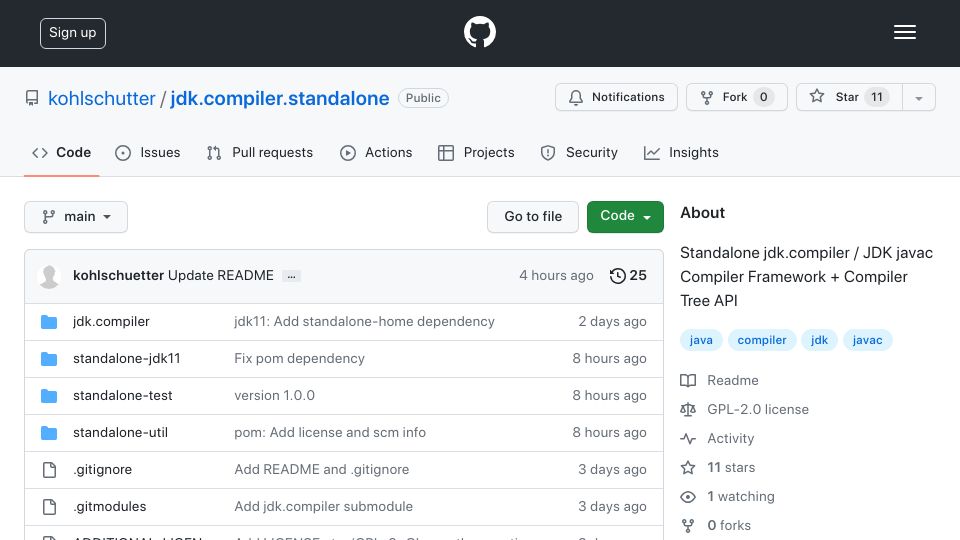Image resolution: width=960 pixels, height=540 pixels.
Task: Open the Projects tab
Action: point(476,152)
